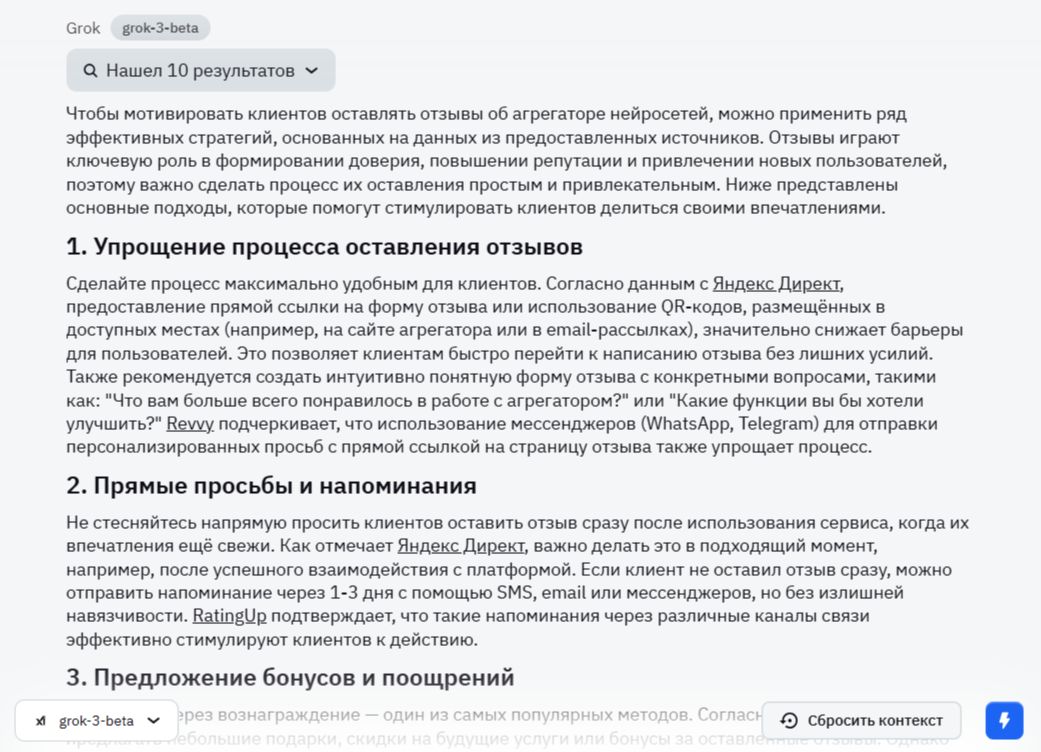Visit the RatingUp source link

(229, 616)
